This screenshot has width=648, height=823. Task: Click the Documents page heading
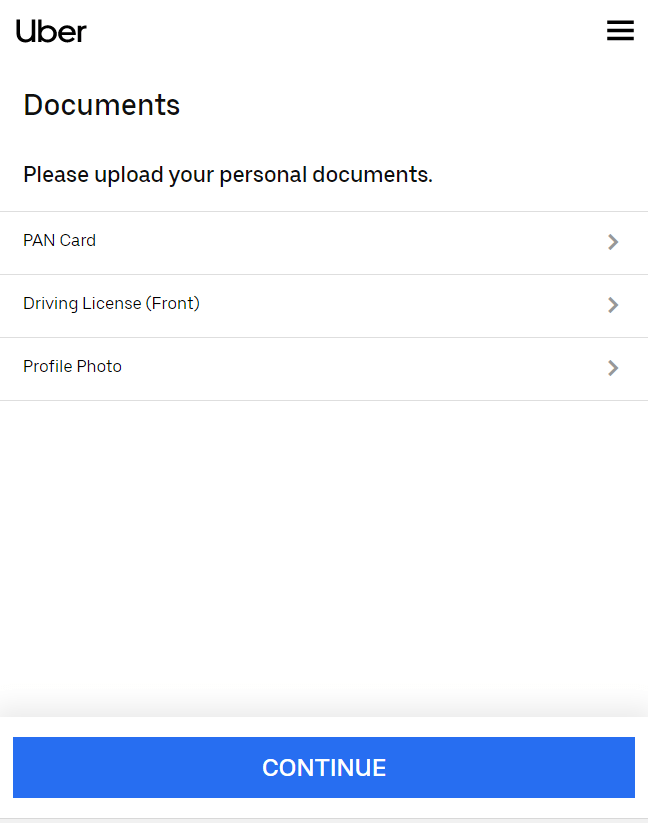click(x=101, y=105)
